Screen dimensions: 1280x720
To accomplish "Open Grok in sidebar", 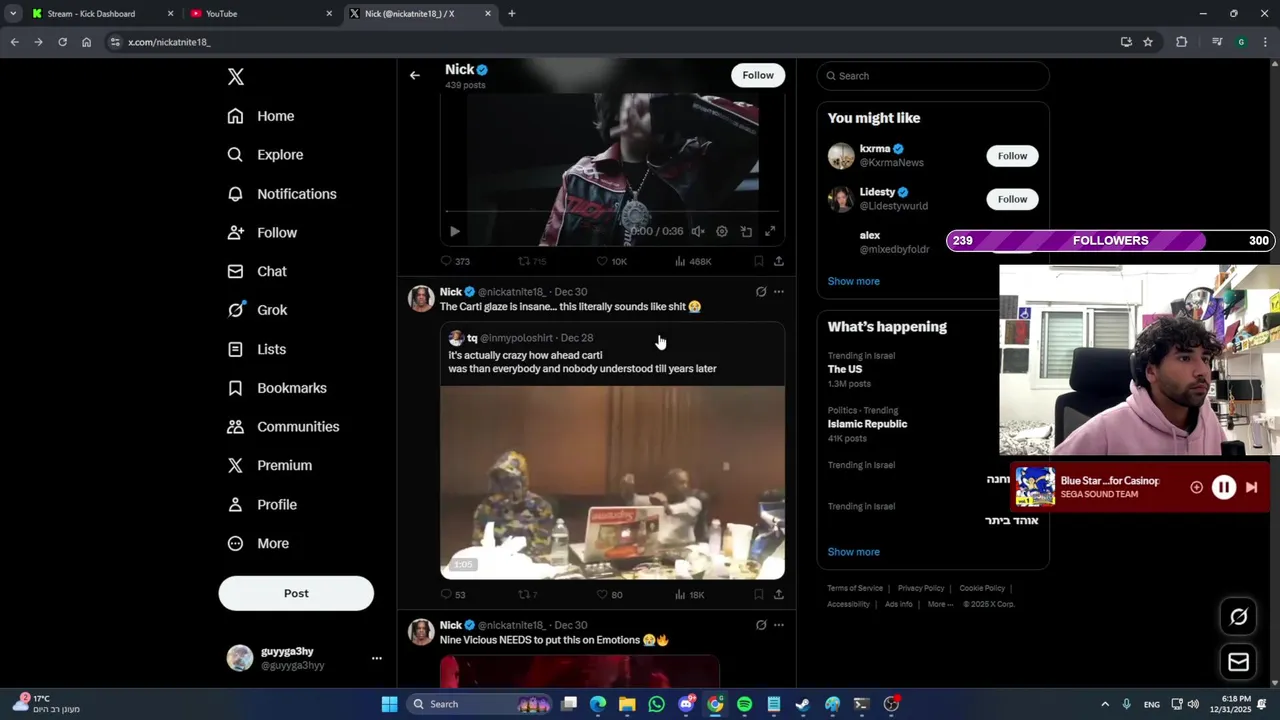I will click(257, 310).
